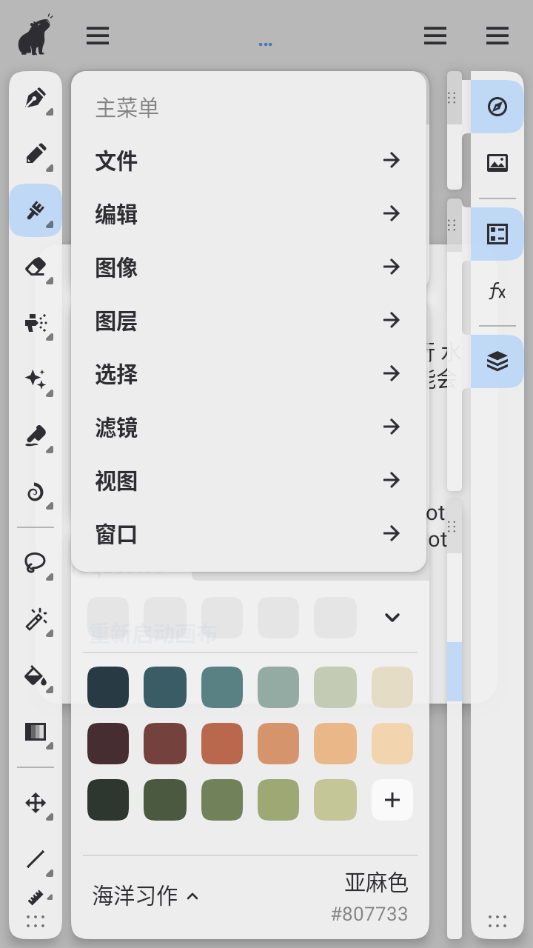The image size is (533, 948).
Task: Select the eraser tool
Action: pyautogui.click(x=36, y=266)
